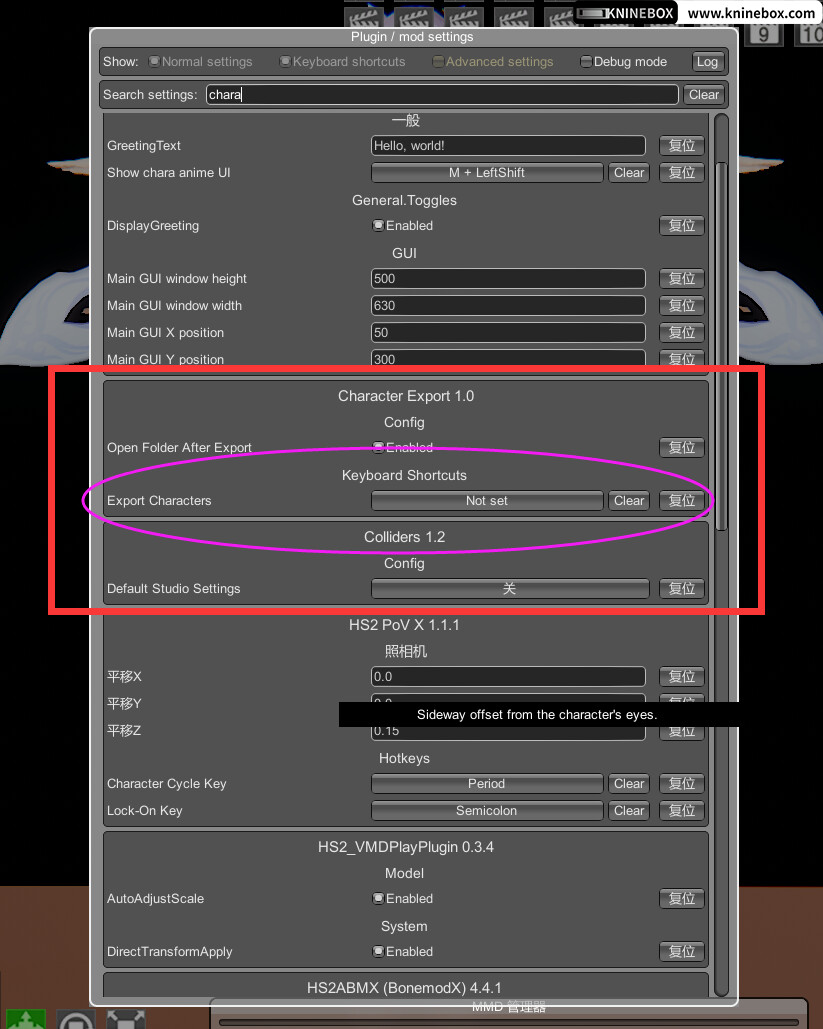The image size is (823, 1029).
Task: Reset the Lock-On Key
Action: coord(682,810)
